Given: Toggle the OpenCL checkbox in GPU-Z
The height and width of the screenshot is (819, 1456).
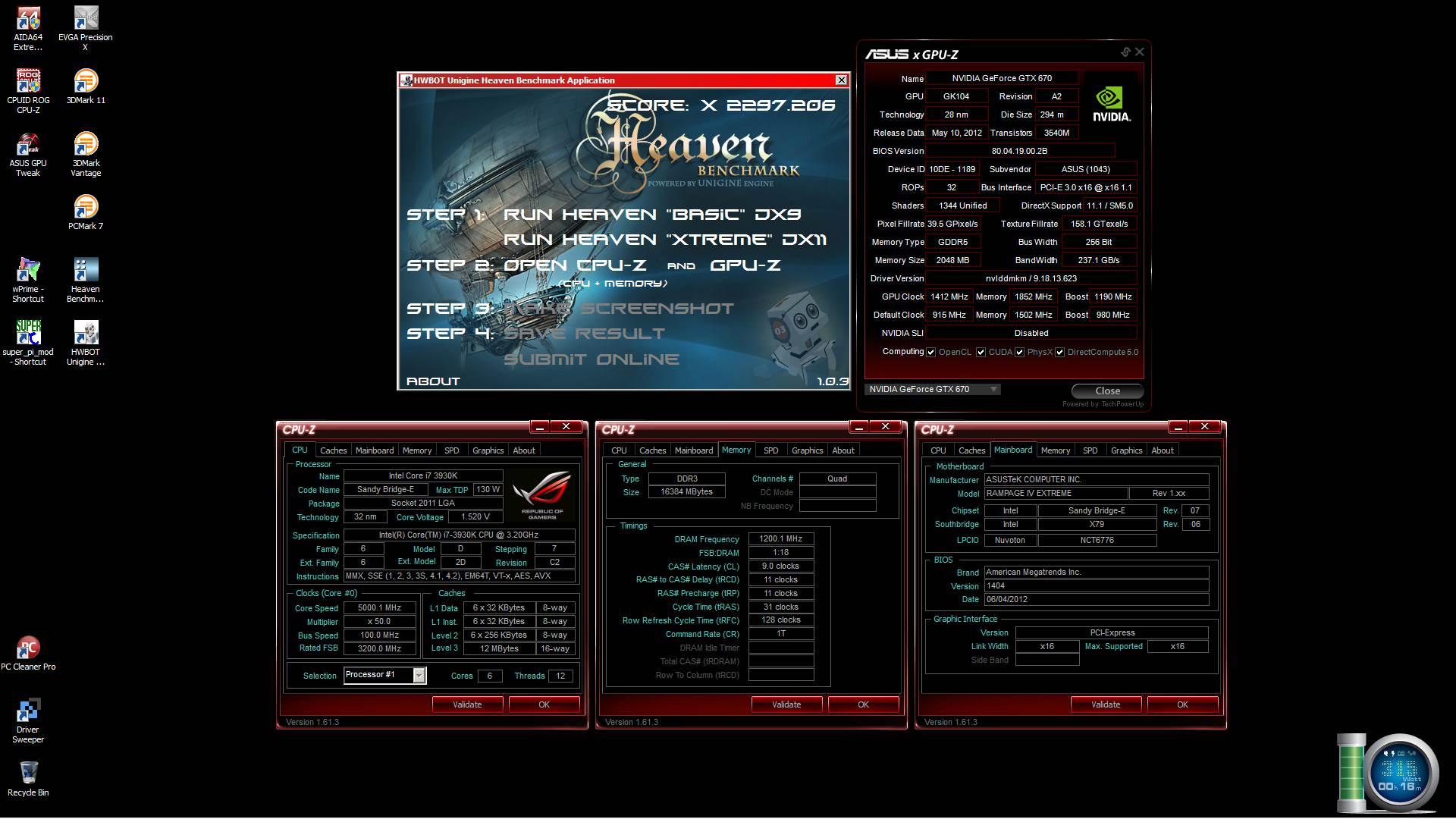Looking at the screenshot, I should pyautogui.click(x=930, y=352).
